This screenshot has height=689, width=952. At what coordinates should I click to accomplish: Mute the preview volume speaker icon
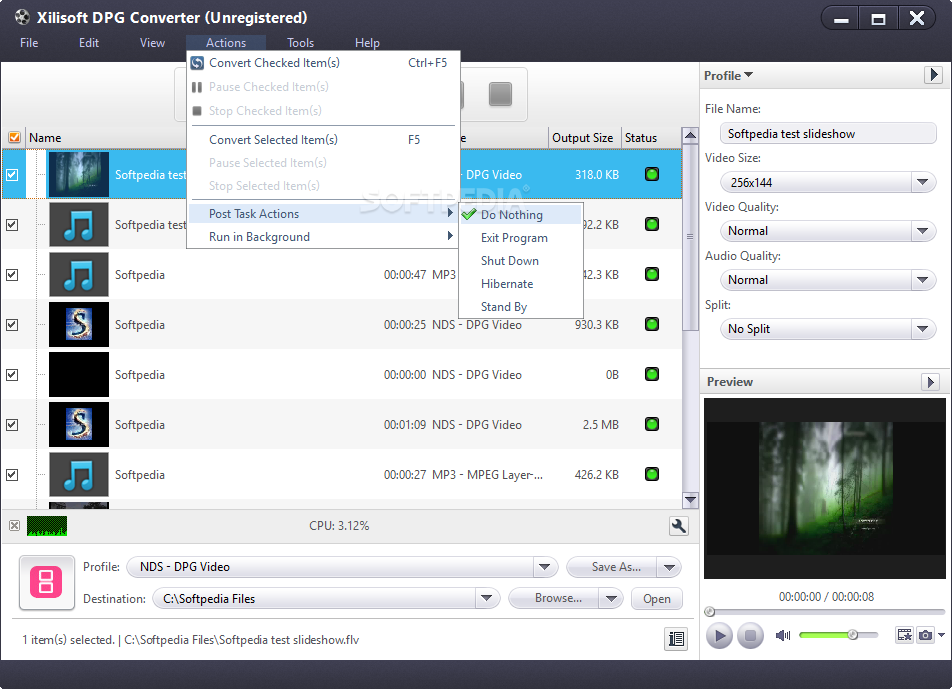[x=783, y=635]
